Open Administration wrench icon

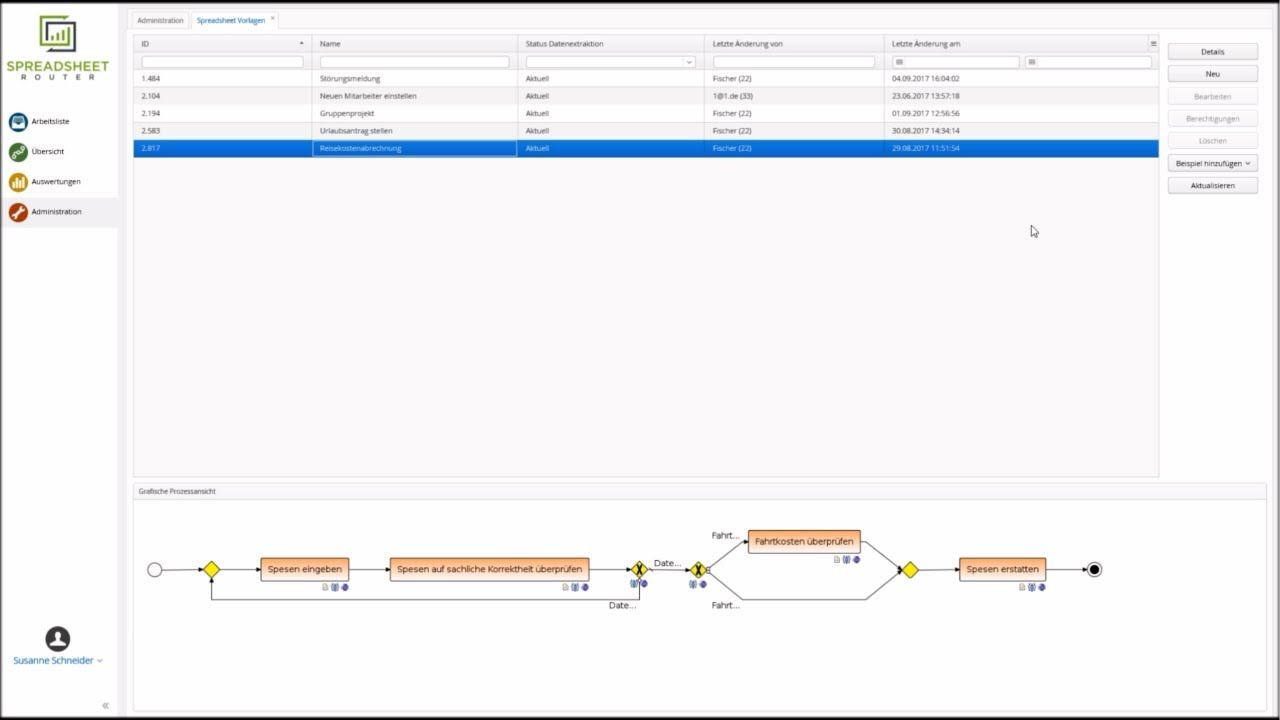click(18, 212)
